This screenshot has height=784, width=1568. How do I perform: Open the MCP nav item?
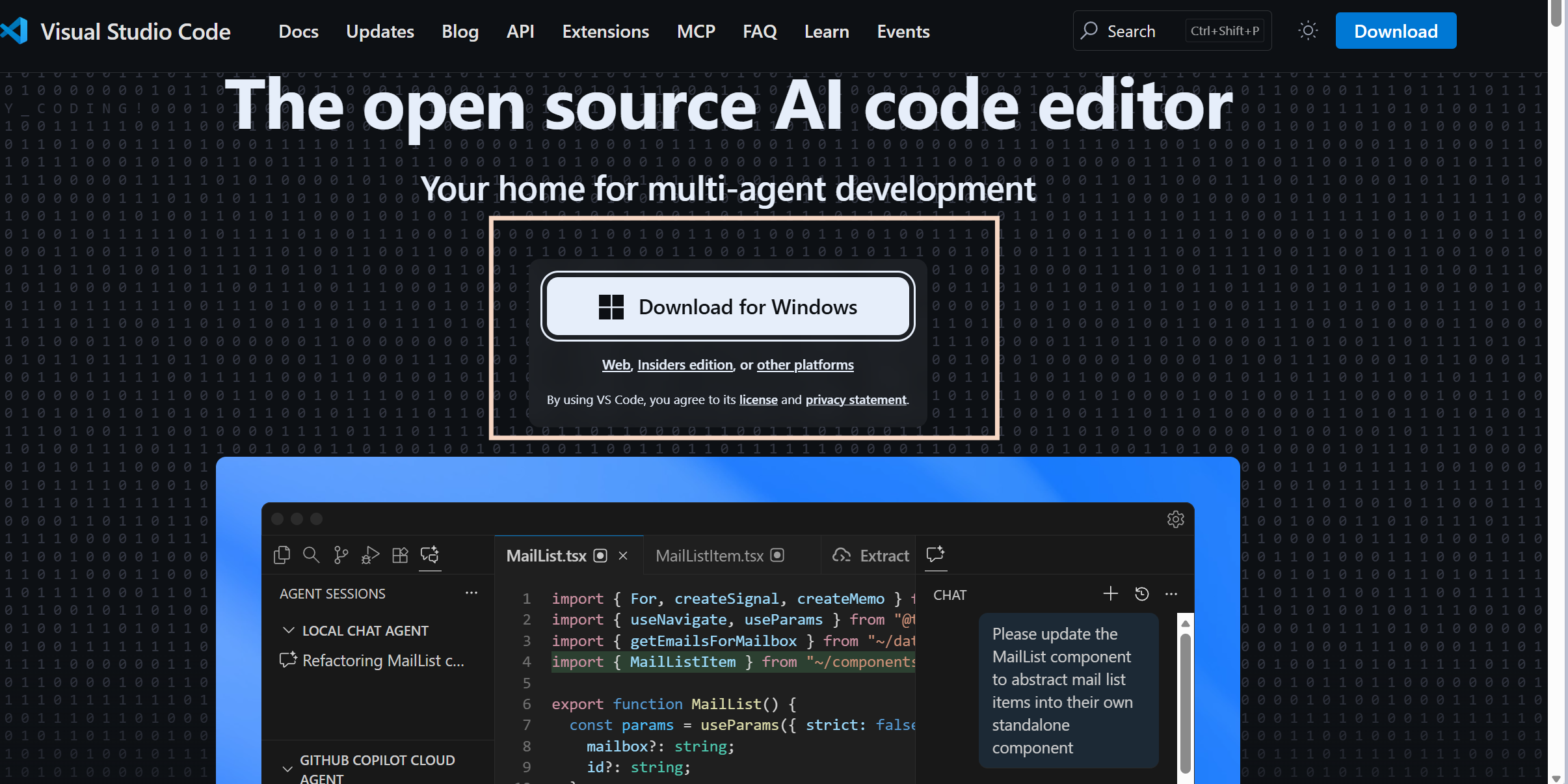[x=696, y=31]
